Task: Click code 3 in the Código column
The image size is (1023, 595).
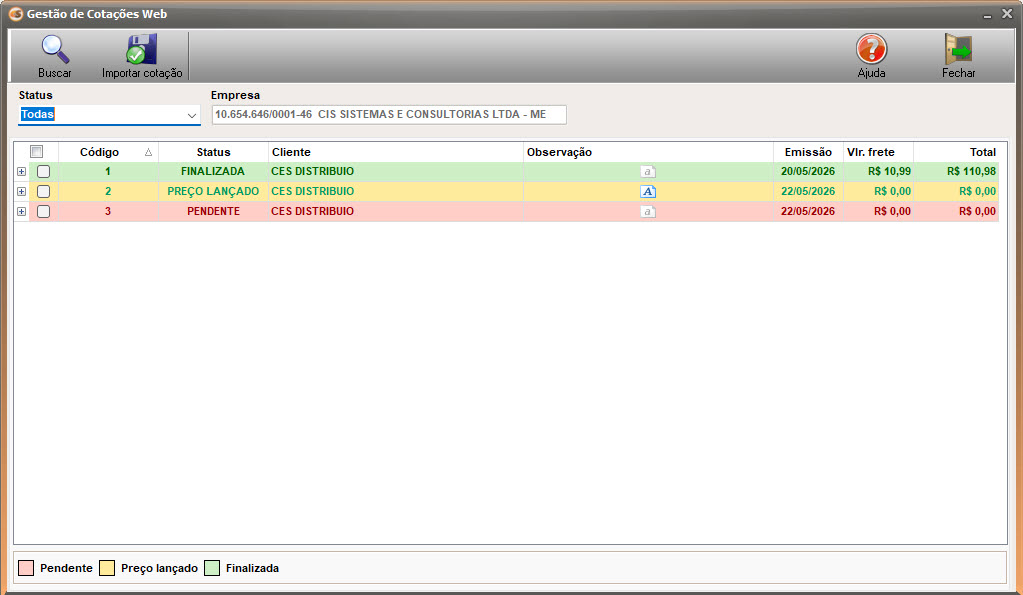Action: (x=108, y=211)
